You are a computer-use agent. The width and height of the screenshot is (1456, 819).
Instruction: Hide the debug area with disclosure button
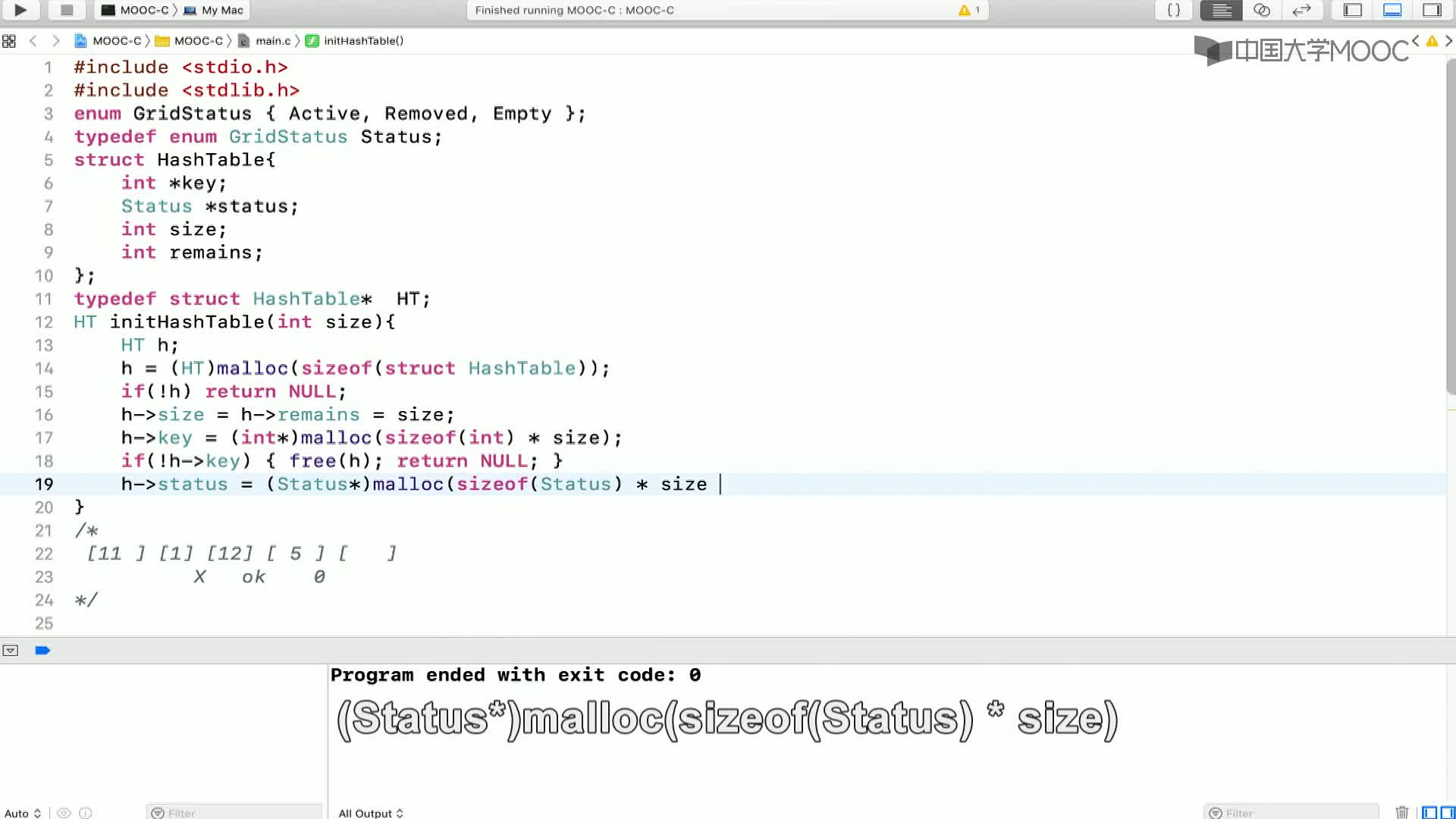pos(11,651)
